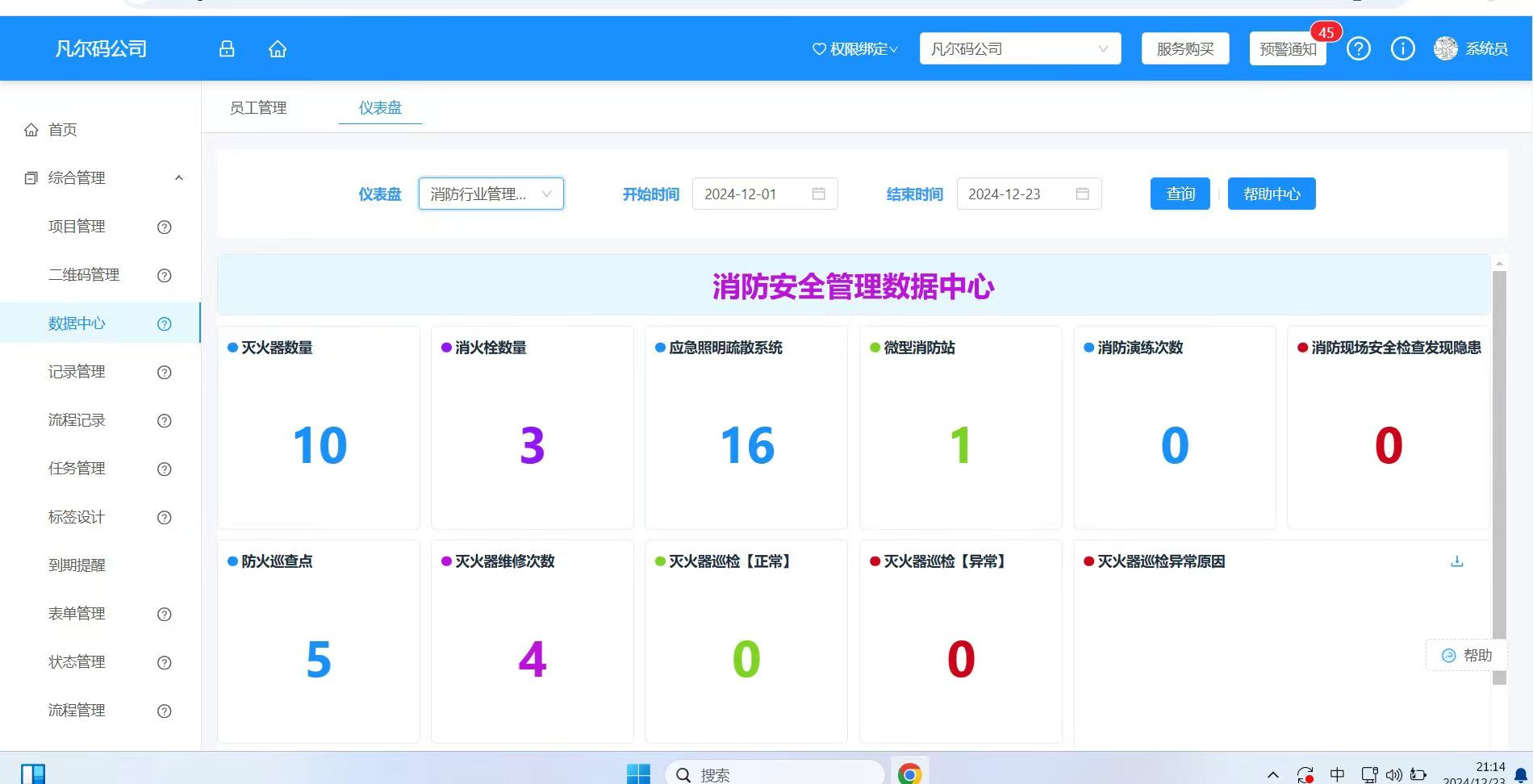Download the 灭火器巡检异常原因 chart data

coord(1456,561)
